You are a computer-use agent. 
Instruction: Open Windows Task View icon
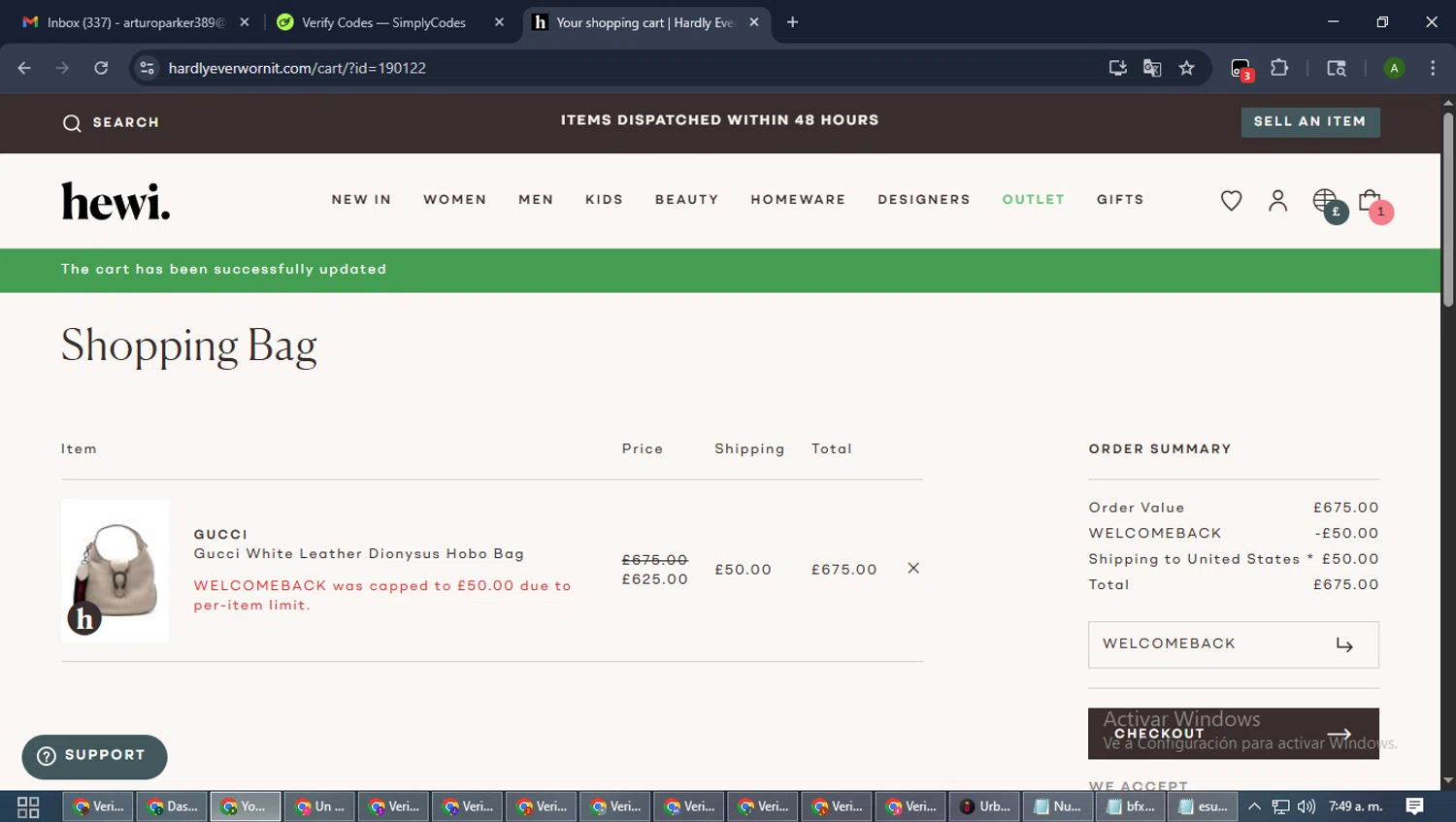click(28, 806)
